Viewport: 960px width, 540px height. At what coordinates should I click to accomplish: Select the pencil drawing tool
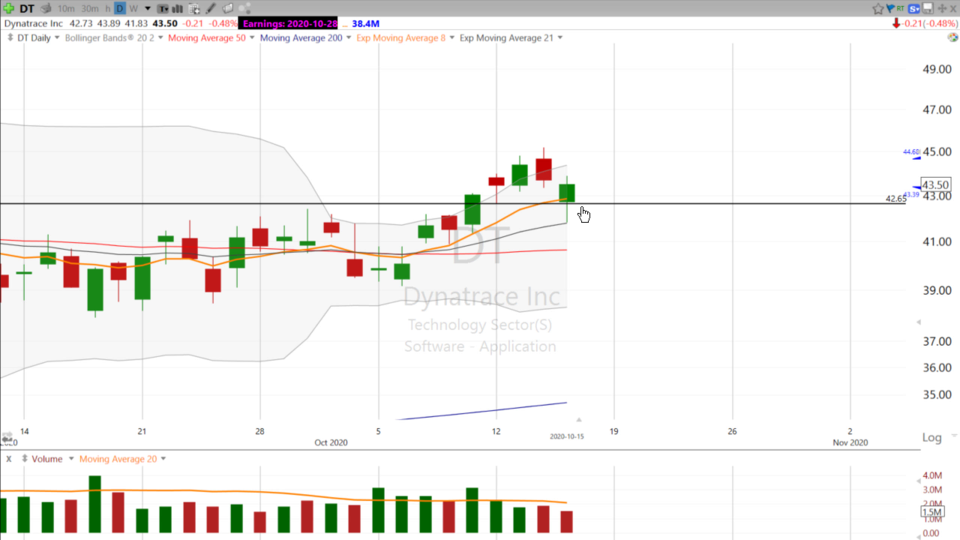[211, 9]
